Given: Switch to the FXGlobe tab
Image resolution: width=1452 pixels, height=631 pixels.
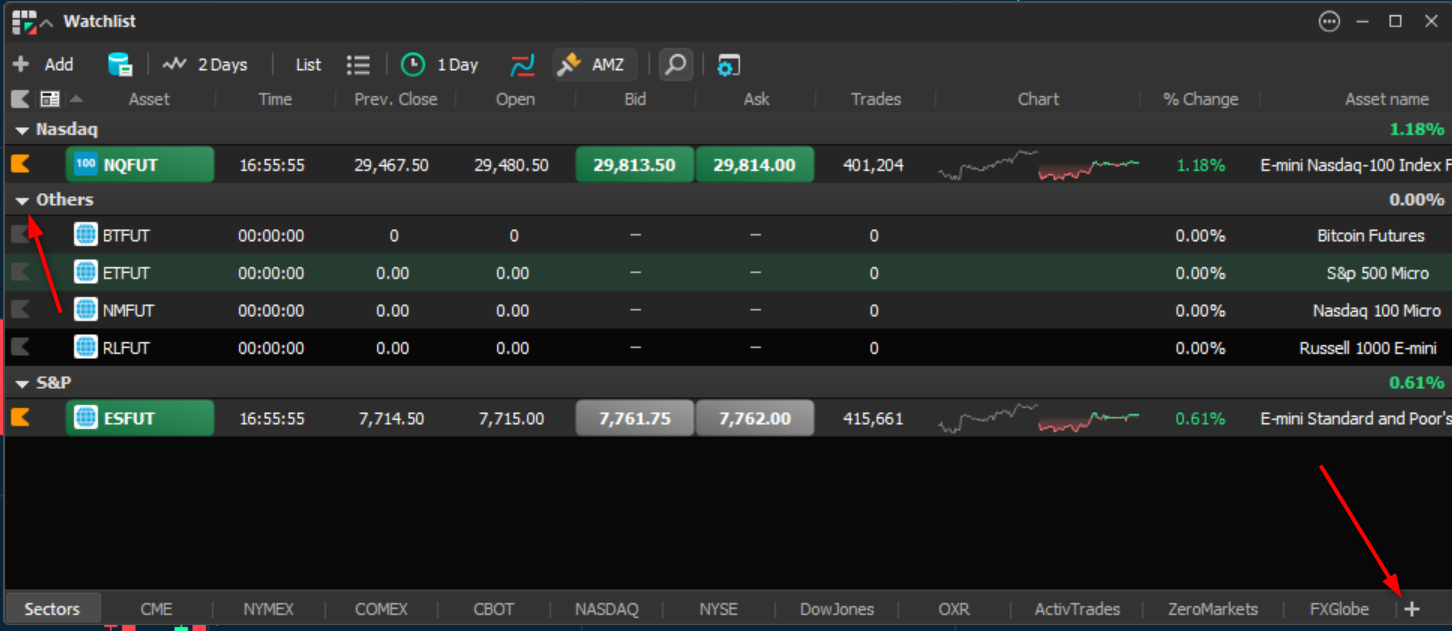Looking at the screenshot, I should 1339,608.
